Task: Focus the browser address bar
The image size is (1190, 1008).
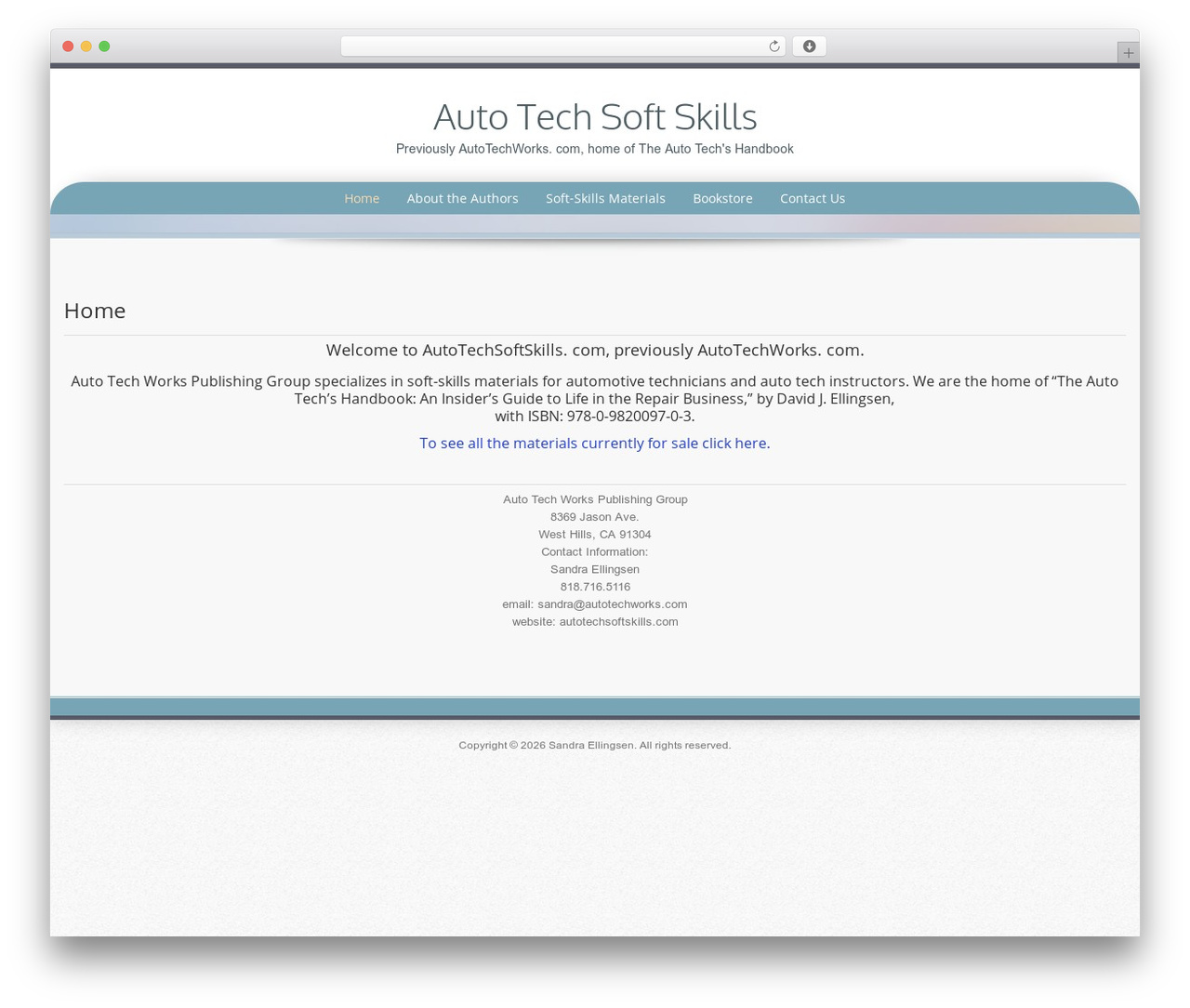Action: (x=562, y=46)
